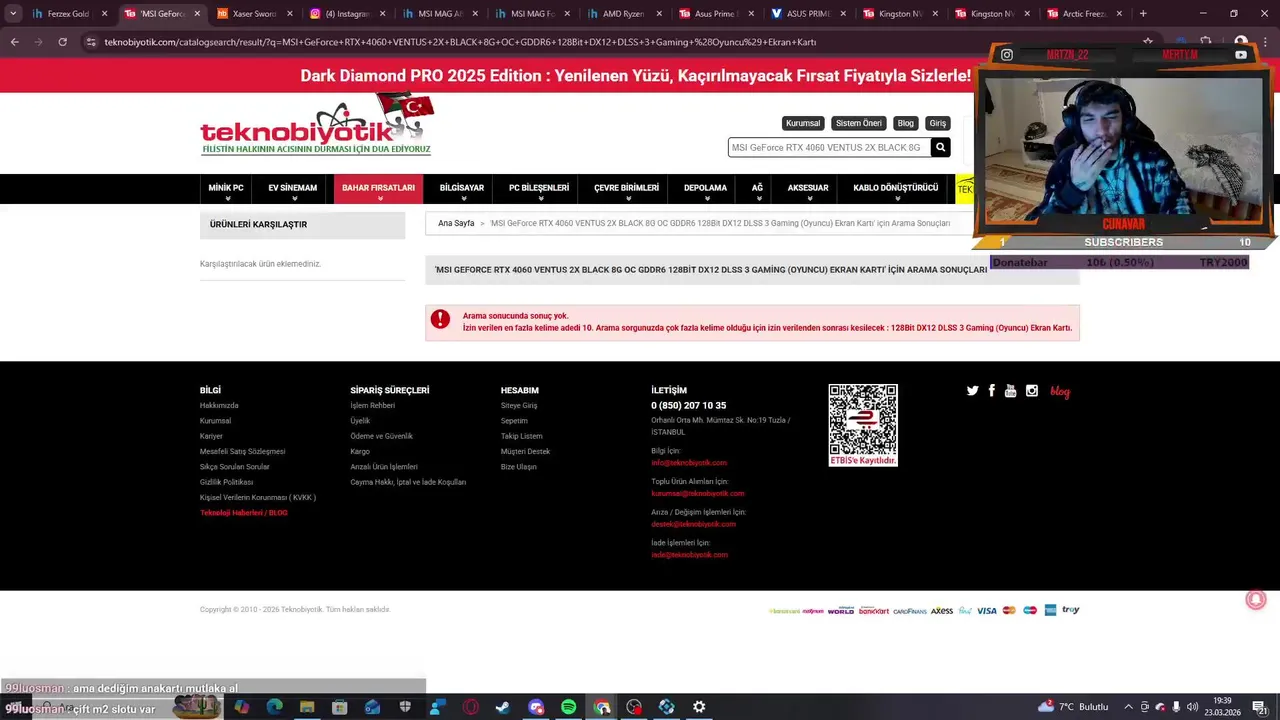Open Settings gear in the taskbar
Image resolution: width=1280 pixels, height=720 pixels.
click(699, 707)
